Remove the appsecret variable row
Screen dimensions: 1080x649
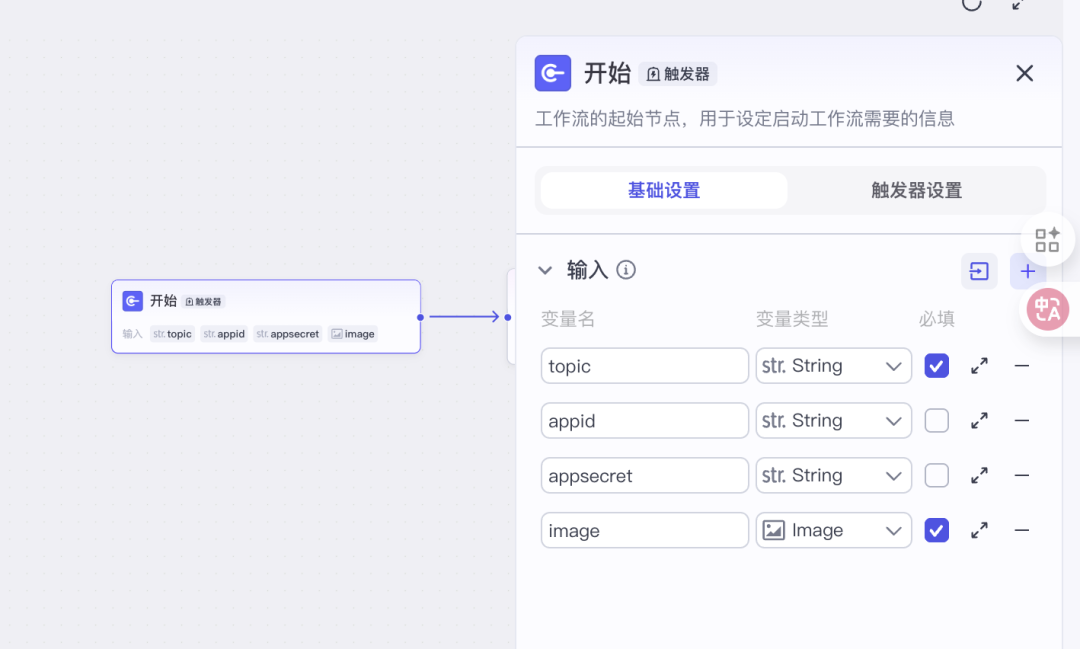tap(1022, 476)
